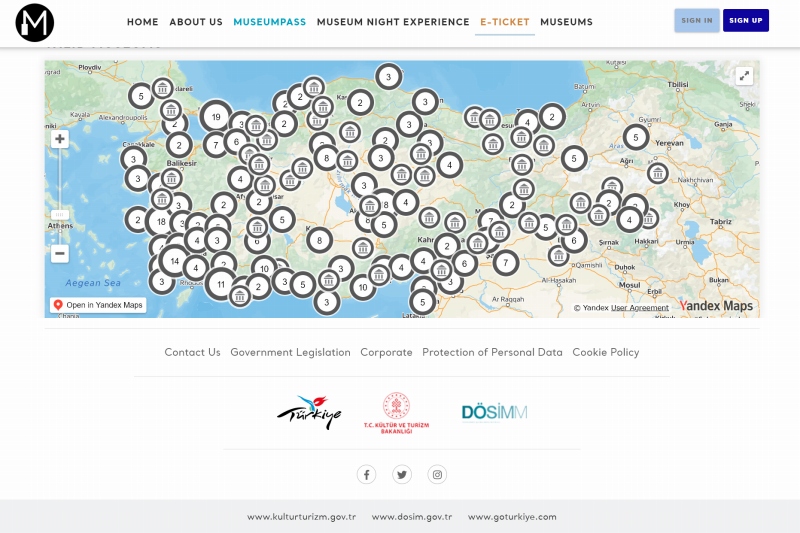Click the DÖSİMM logo

tap(494, 412)
